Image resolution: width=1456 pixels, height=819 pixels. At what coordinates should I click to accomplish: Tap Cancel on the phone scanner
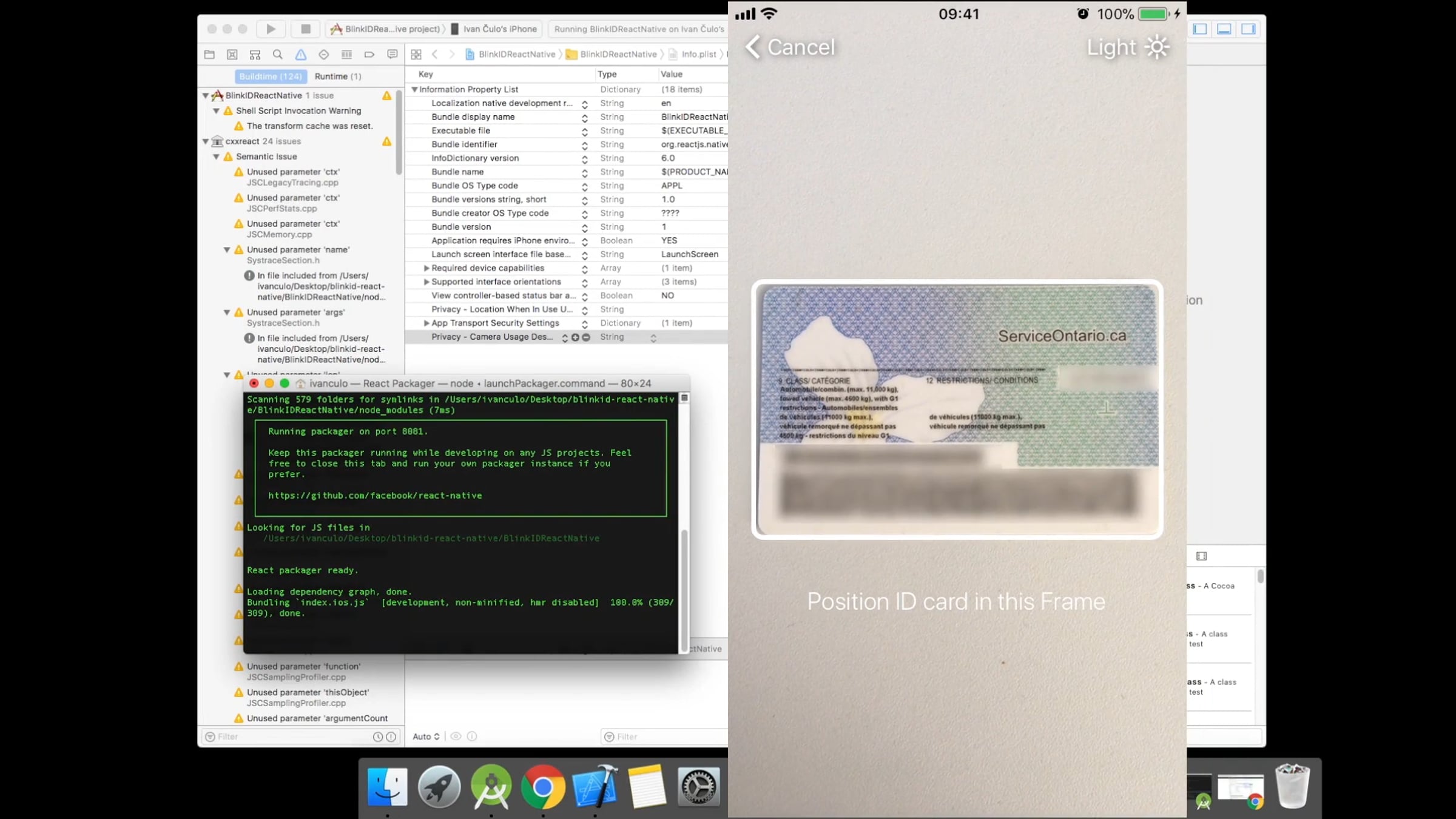click(x=790, y=47)
